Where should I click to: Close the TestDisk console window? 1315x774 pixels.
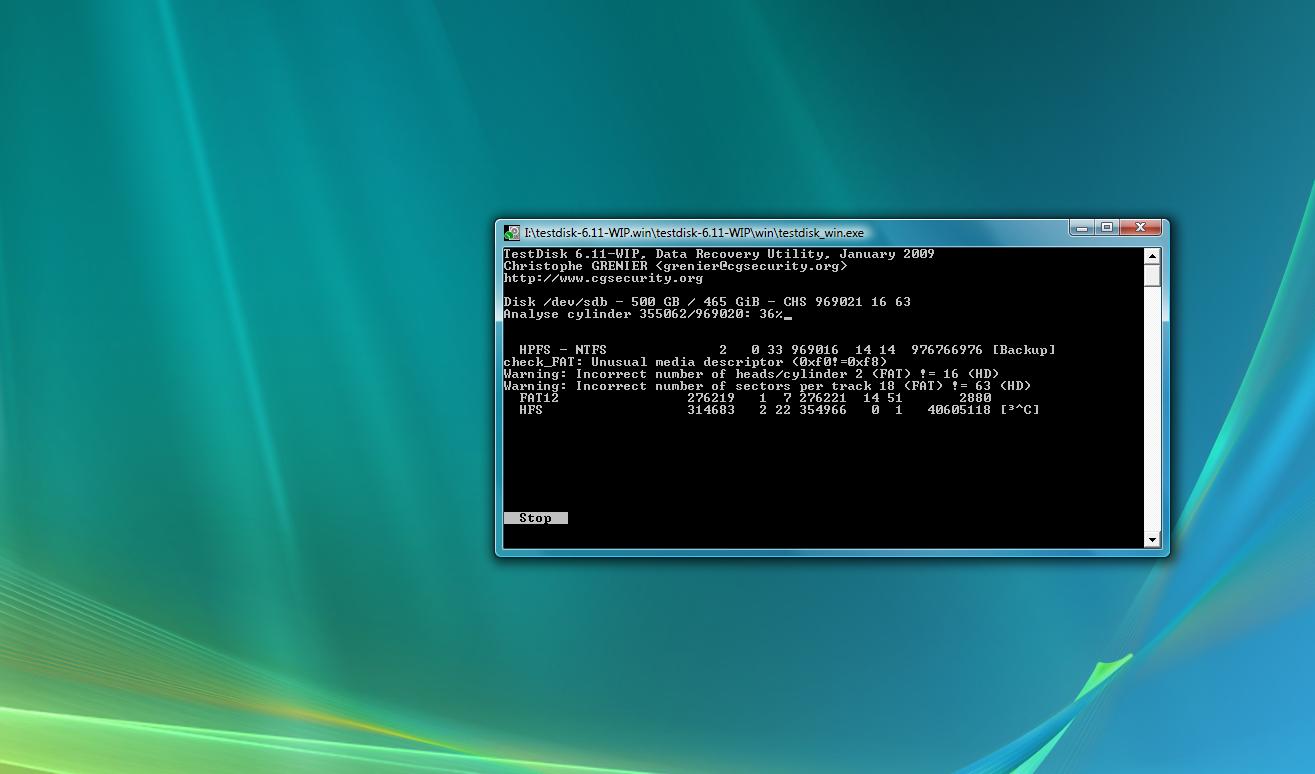(x=1140, y=228)
